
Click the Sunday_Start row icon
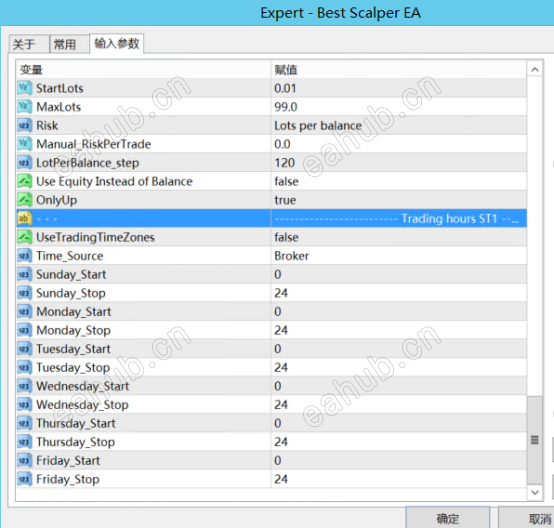tap(24, 274)
